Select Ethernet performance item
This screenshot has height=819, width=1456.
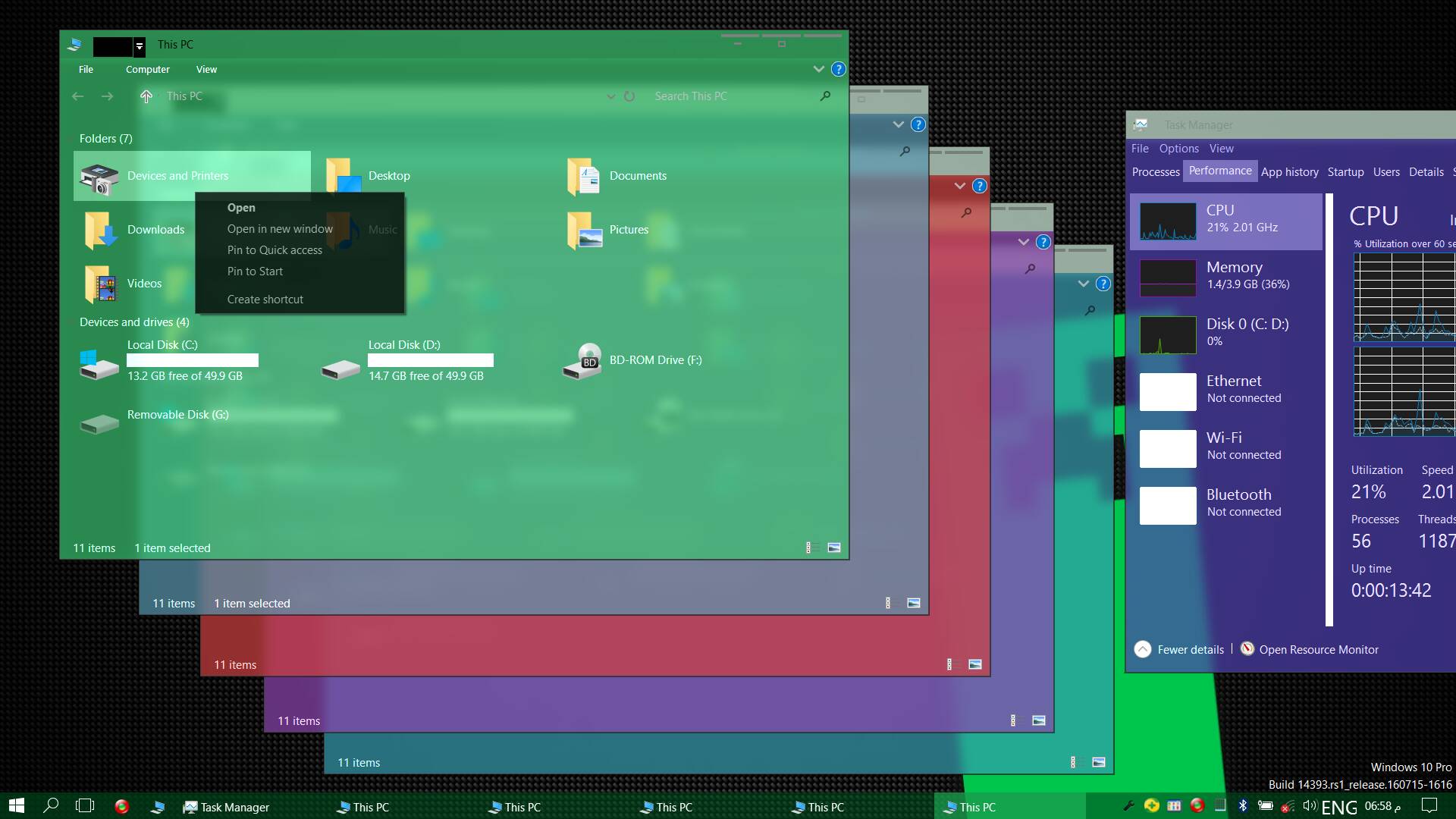point(1226,391)
